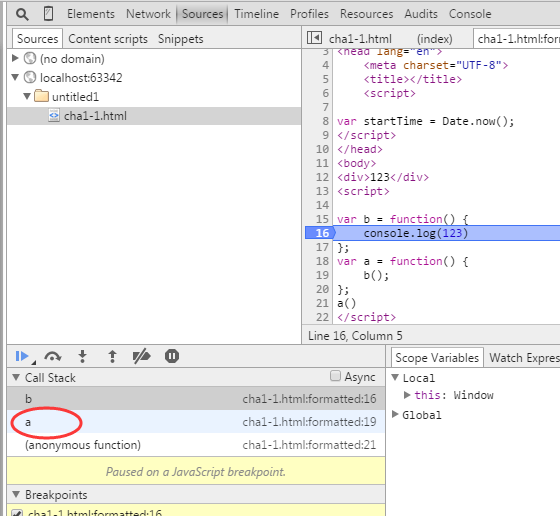Collapse the untitled1 folder node
The width and height of the screenshot is (560, 516).
click(x=27, y=96)
